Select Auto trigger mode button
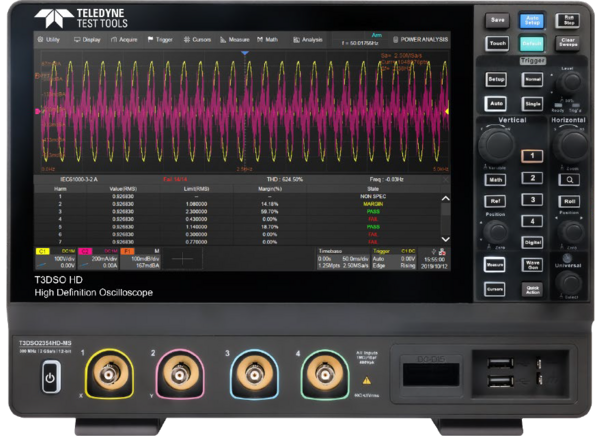The image size is (600, 436). click(496, 104)
